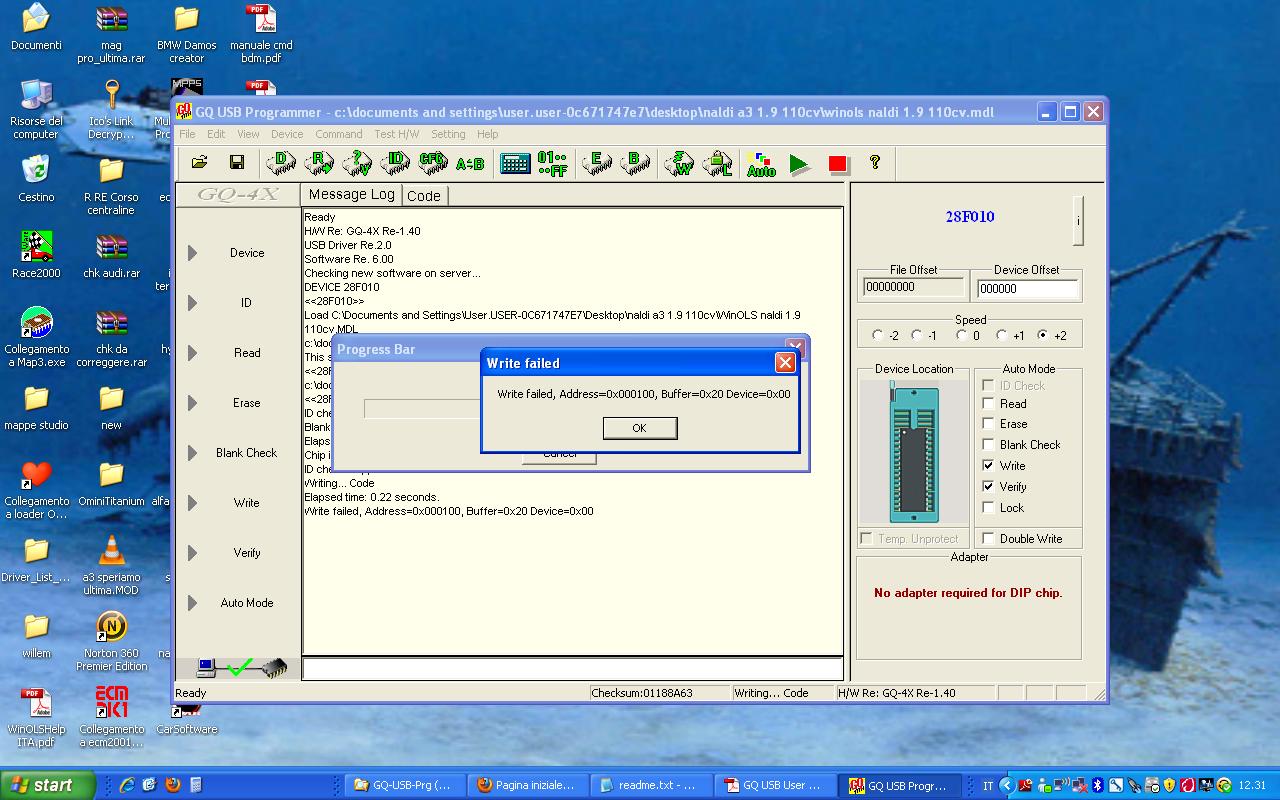Compare buffers with the A=B icon
This screenshot has height=800, width=1280.
(x=470, y=163)
